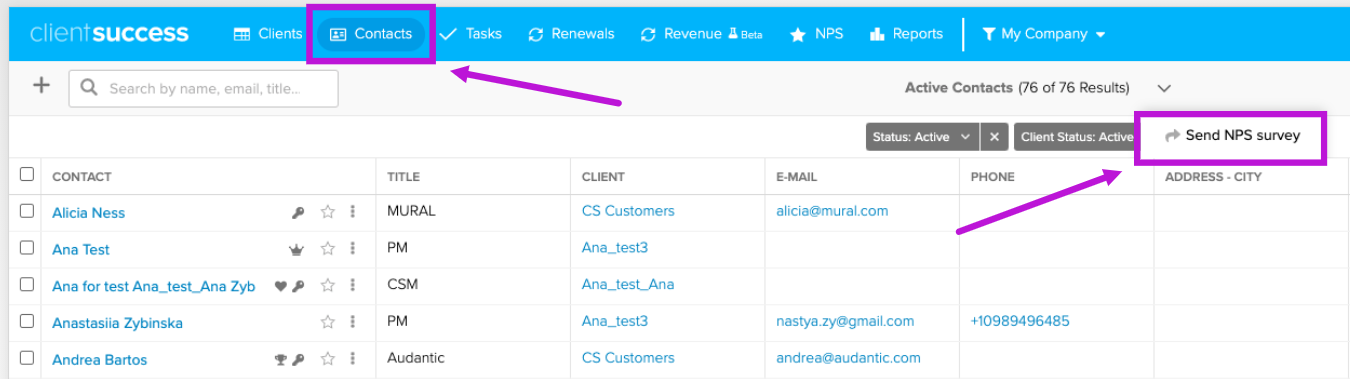Open contact Ana for test Ana_test_Ana Zyb
This screenshot has height=379, width=1350.
[154, 286]
